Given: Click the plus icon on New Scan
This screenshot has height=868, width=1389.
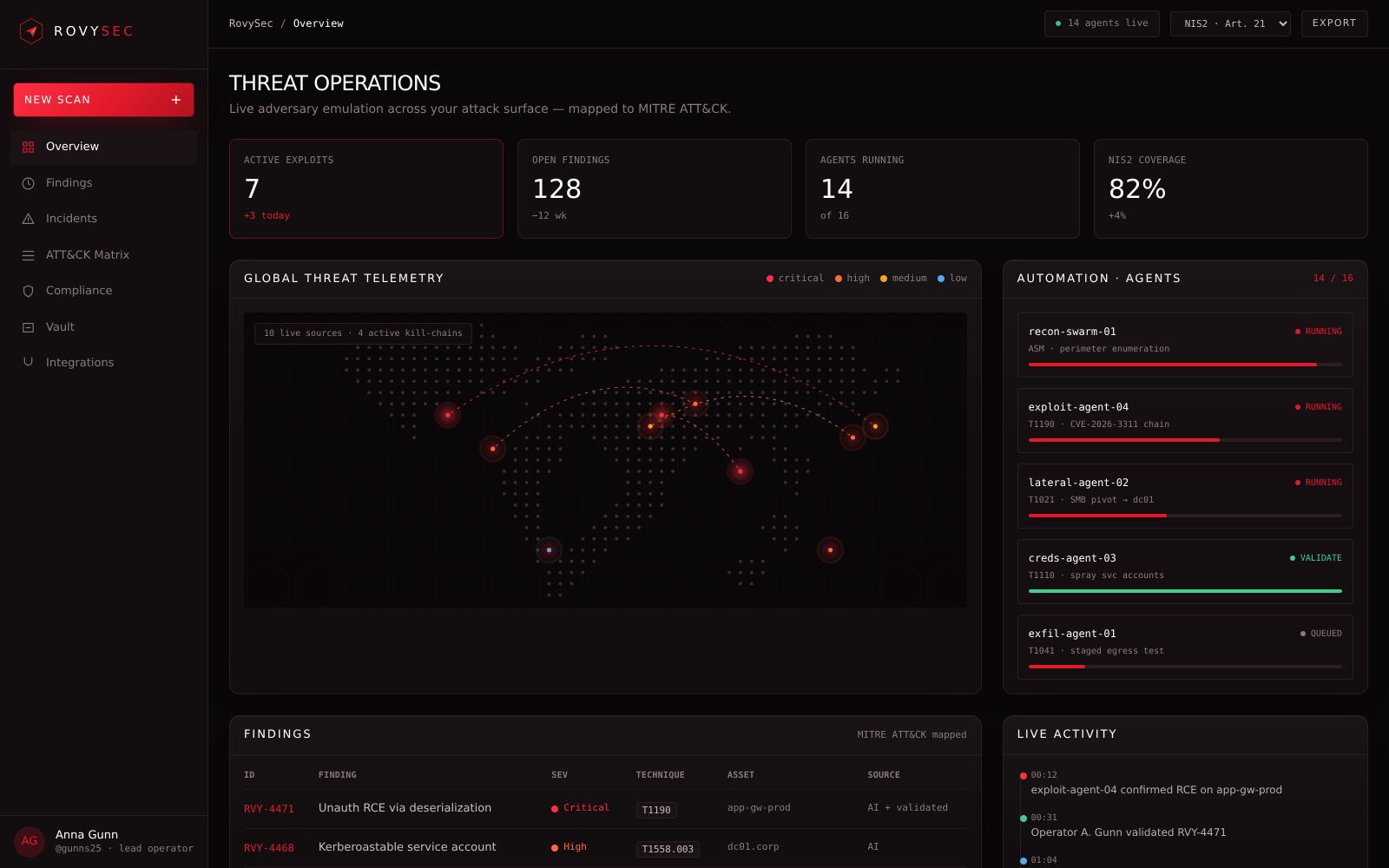Looking at the screenshot, I should (176, 100).
